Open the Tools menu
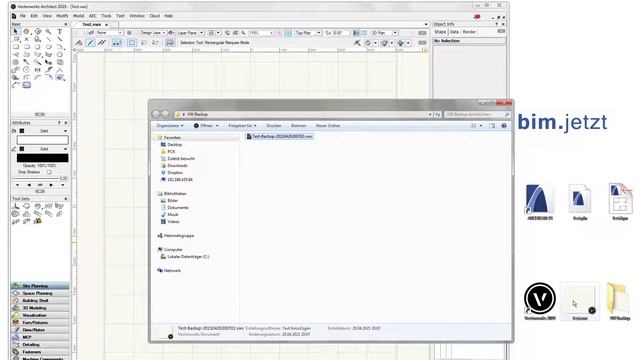 [106, 16]
